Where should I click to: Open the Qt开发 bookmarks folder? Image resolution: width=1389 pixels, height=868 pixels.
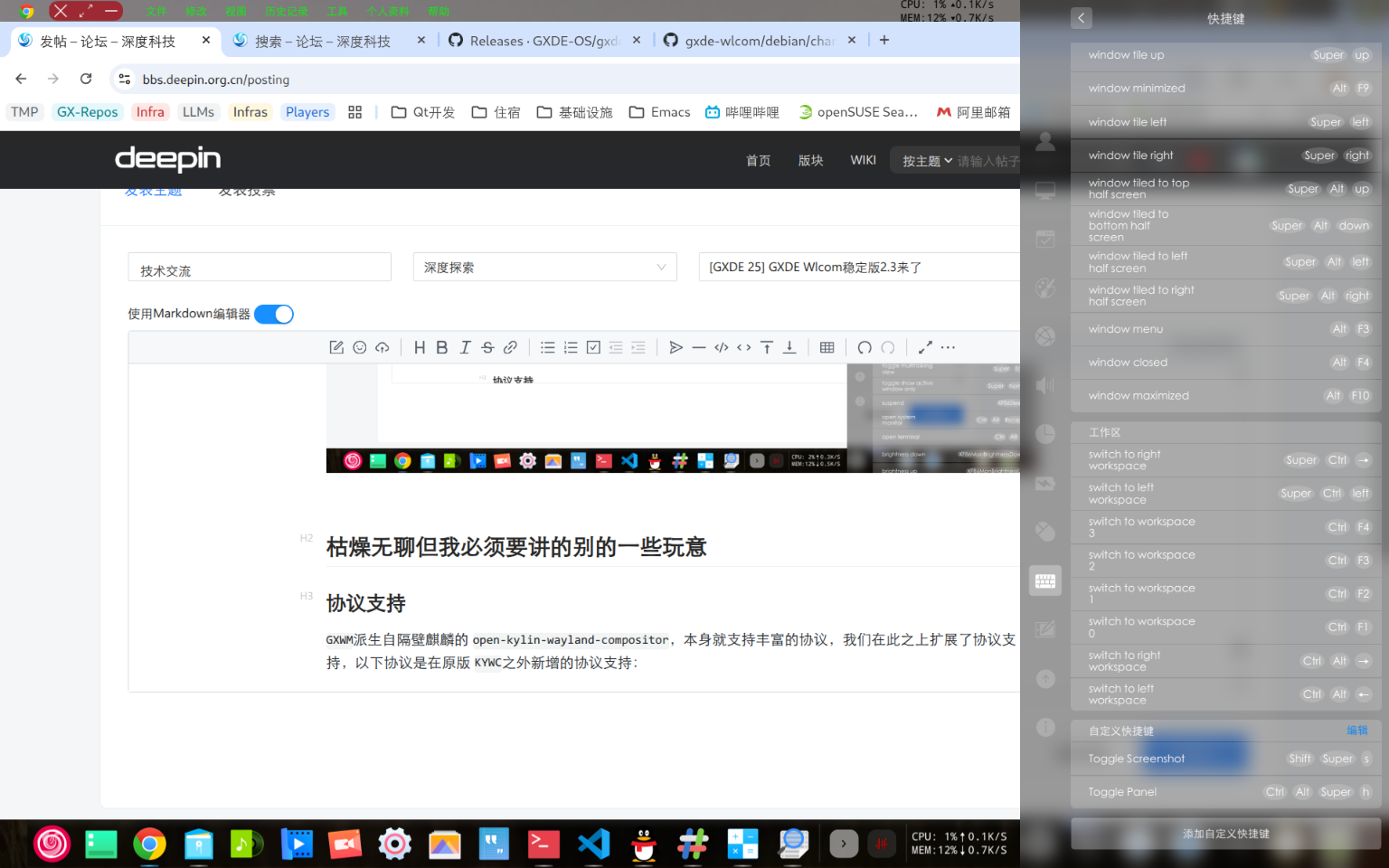(423, 112)
